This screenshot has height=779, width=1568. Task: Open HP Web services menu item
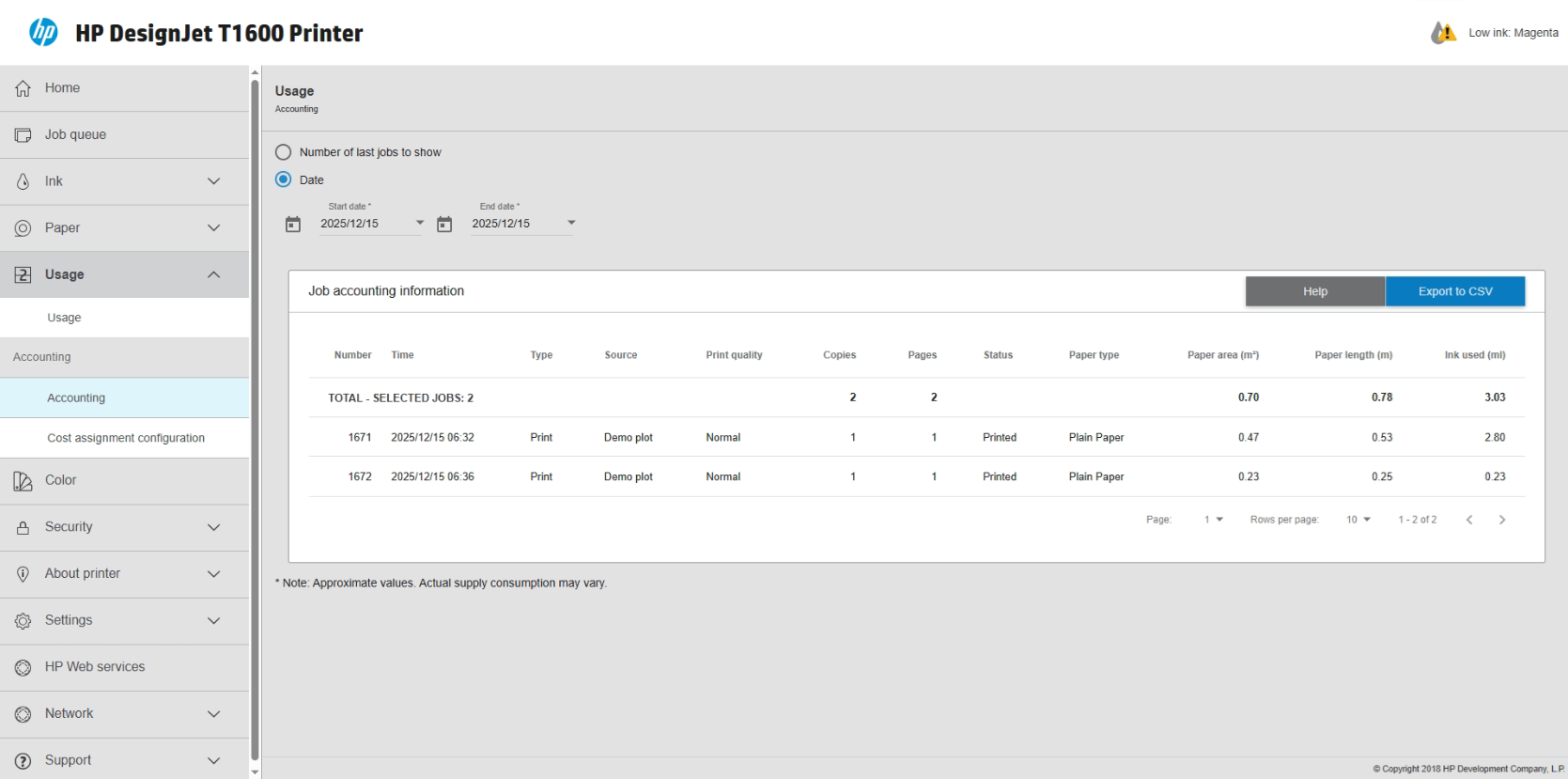click(124, 667)
